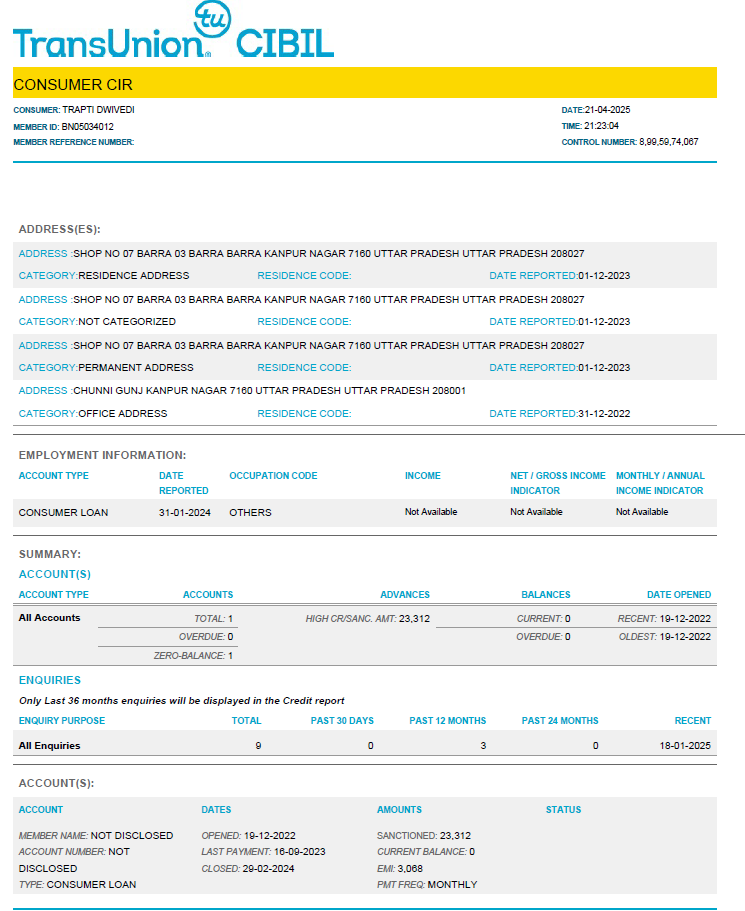Click ADVANCES column header
This screenshot has width=745, height=911.
[x=405, y=594]
